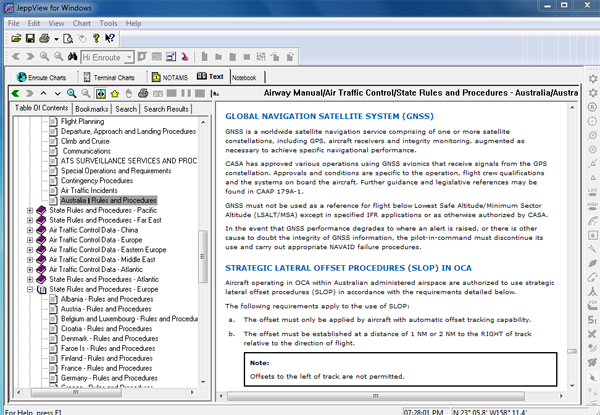The width and height of the screenshot is (600, 415).
Task: Open the Print dropdown arrow
Action: [x=56, y=39]
